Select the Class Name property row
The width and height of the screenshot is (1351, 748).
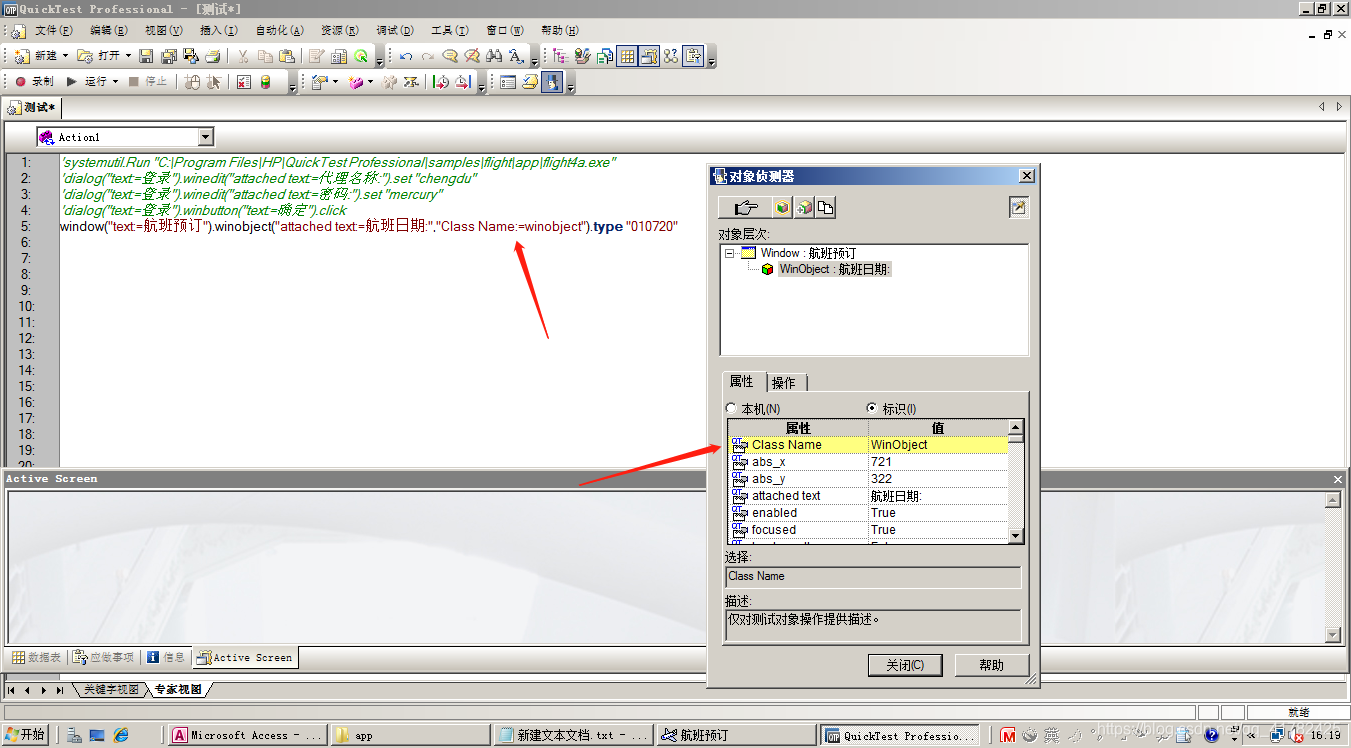[x=868, y=445]
